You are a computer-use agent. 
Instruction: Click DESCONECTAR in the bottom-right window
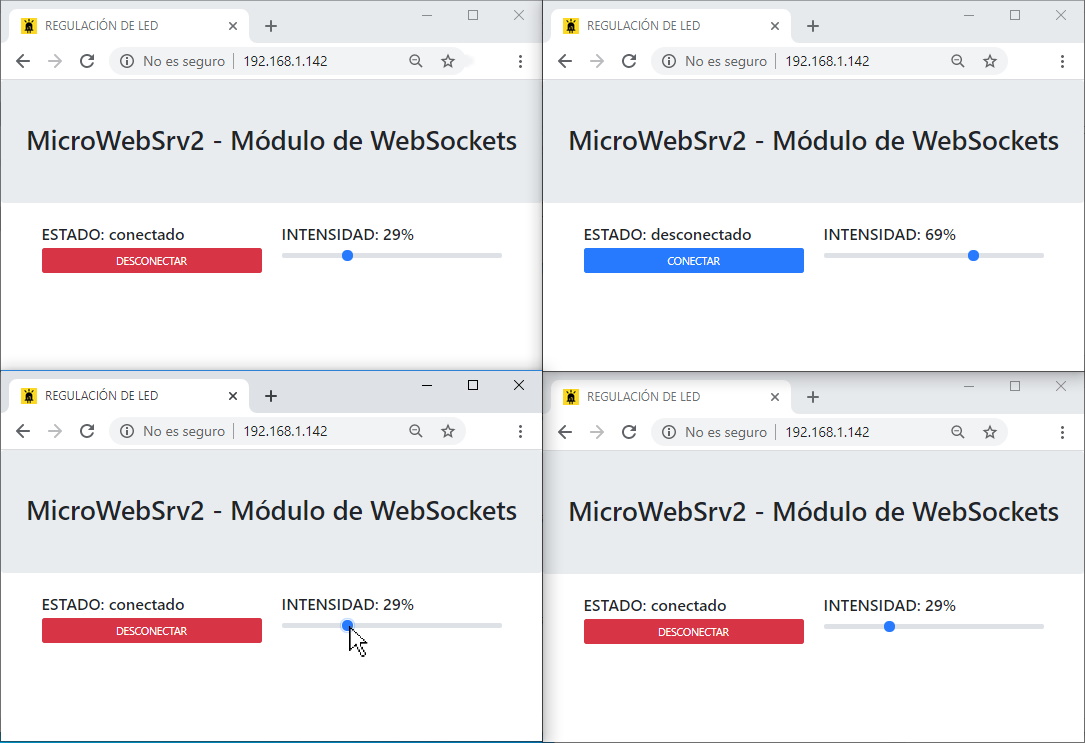693,632
